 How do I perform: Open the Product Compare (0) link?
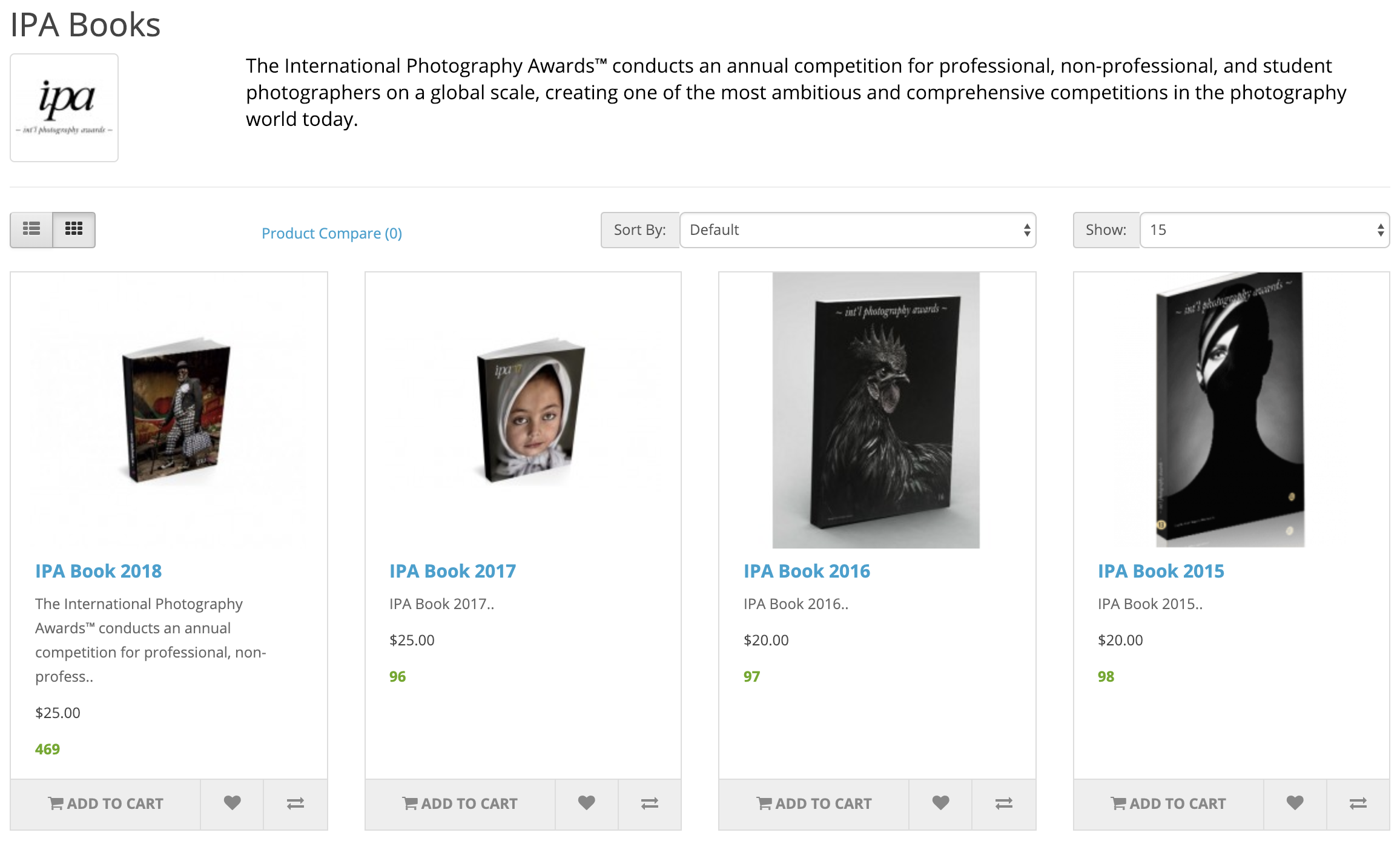point(332,233)
